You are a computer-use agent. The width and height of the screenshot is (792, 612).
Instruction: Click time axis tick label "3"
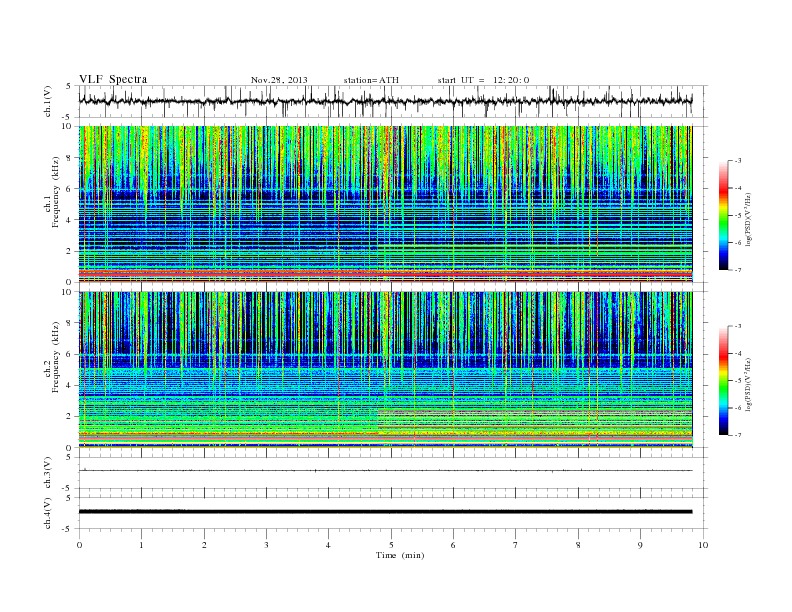(266, 545)
